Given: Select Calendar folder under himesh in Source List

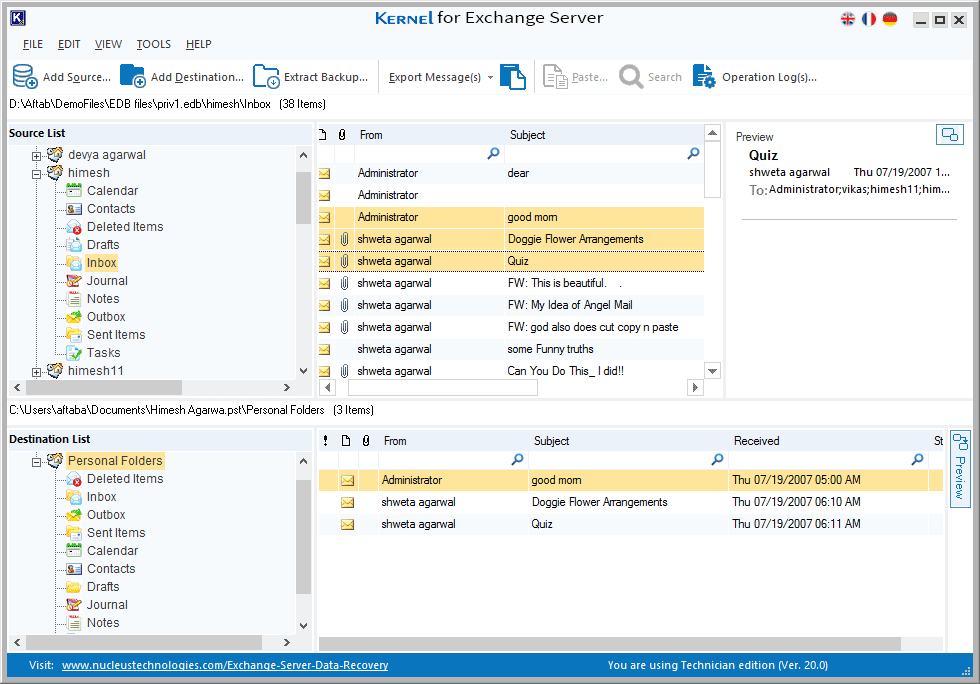Looking at the screenshot, I should (112, 191).
